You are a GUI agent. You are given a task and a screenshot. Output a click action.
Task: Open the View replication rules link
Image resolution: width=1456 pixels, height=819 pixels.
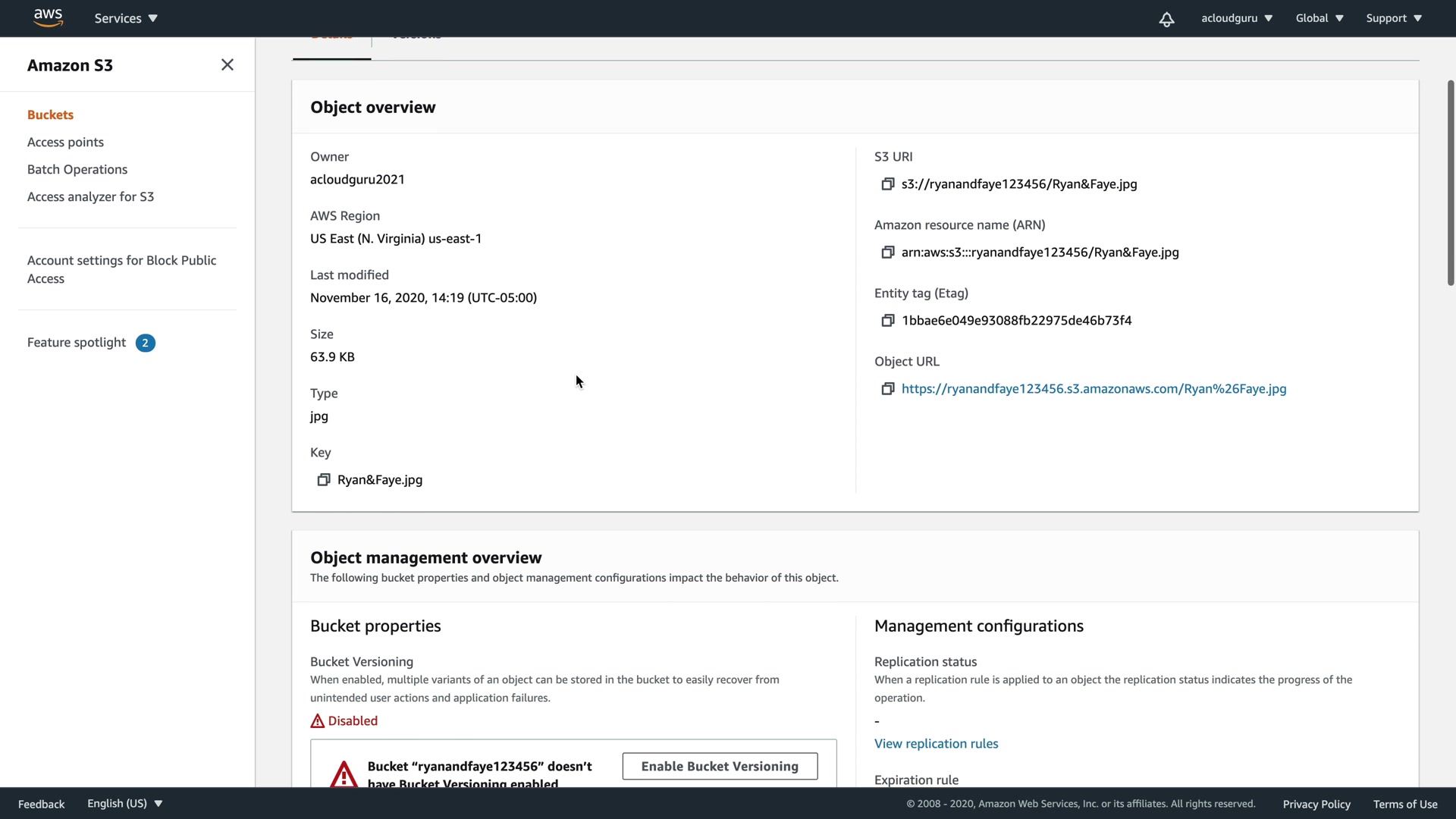936,743
